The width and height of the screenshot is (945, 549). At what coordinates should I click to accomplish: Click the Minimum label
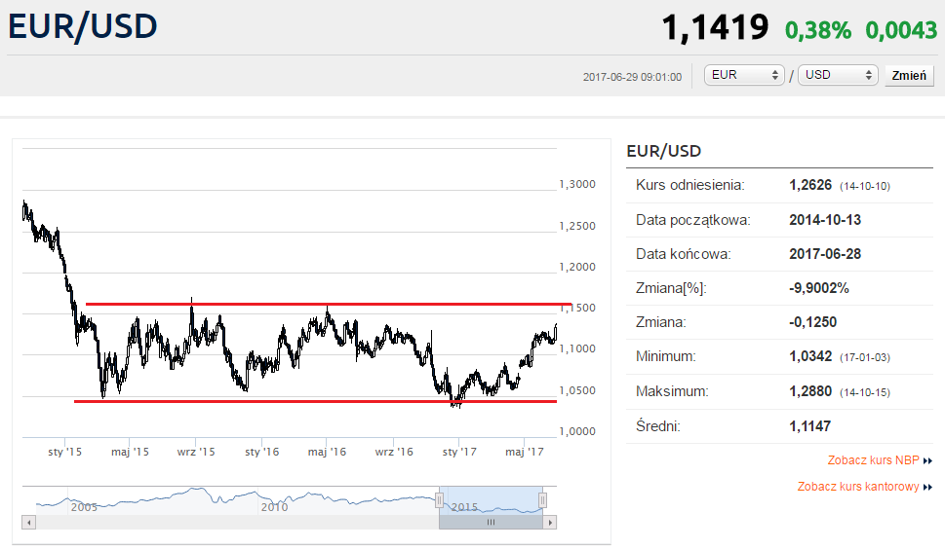click(x=666, y=356)
